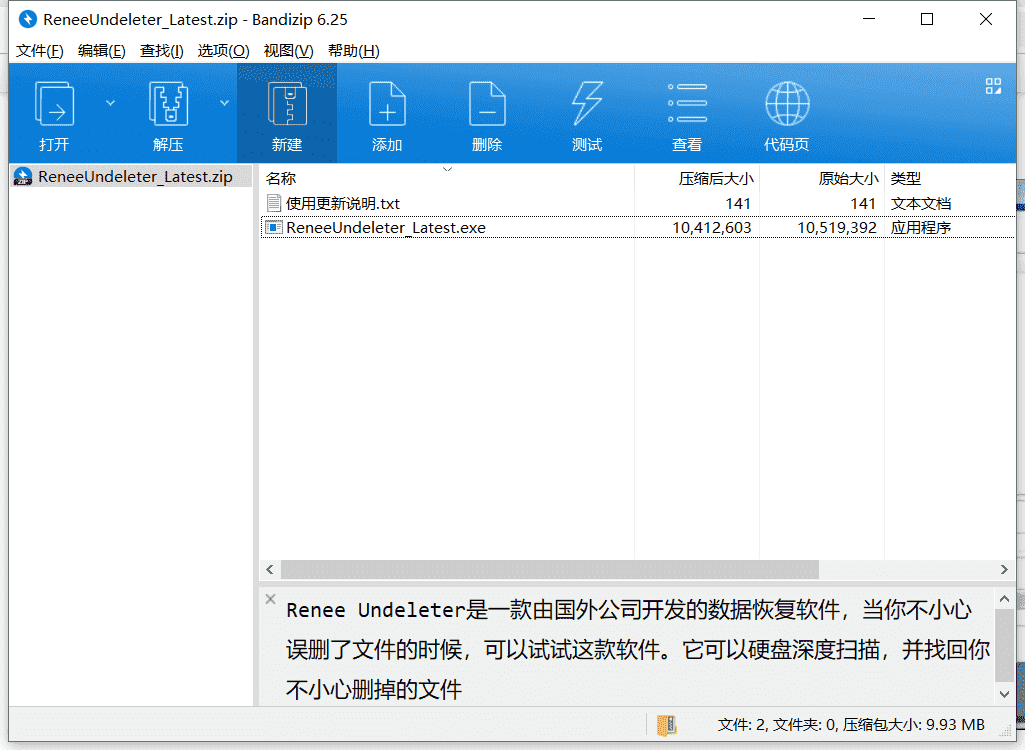Click the left arrow of the horizontal scrollbar
This screenshot has height=750, width=1025.
coord(270,570)
